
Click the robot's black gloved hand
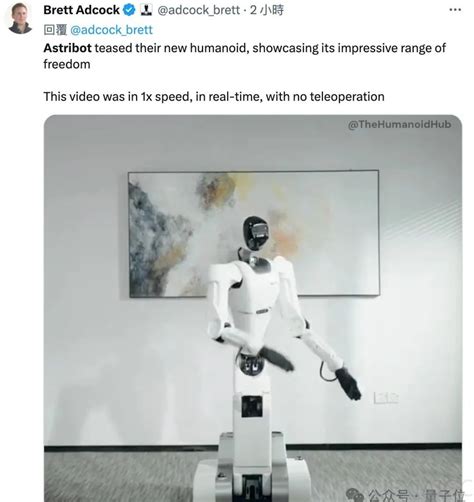tap(348, 384)
